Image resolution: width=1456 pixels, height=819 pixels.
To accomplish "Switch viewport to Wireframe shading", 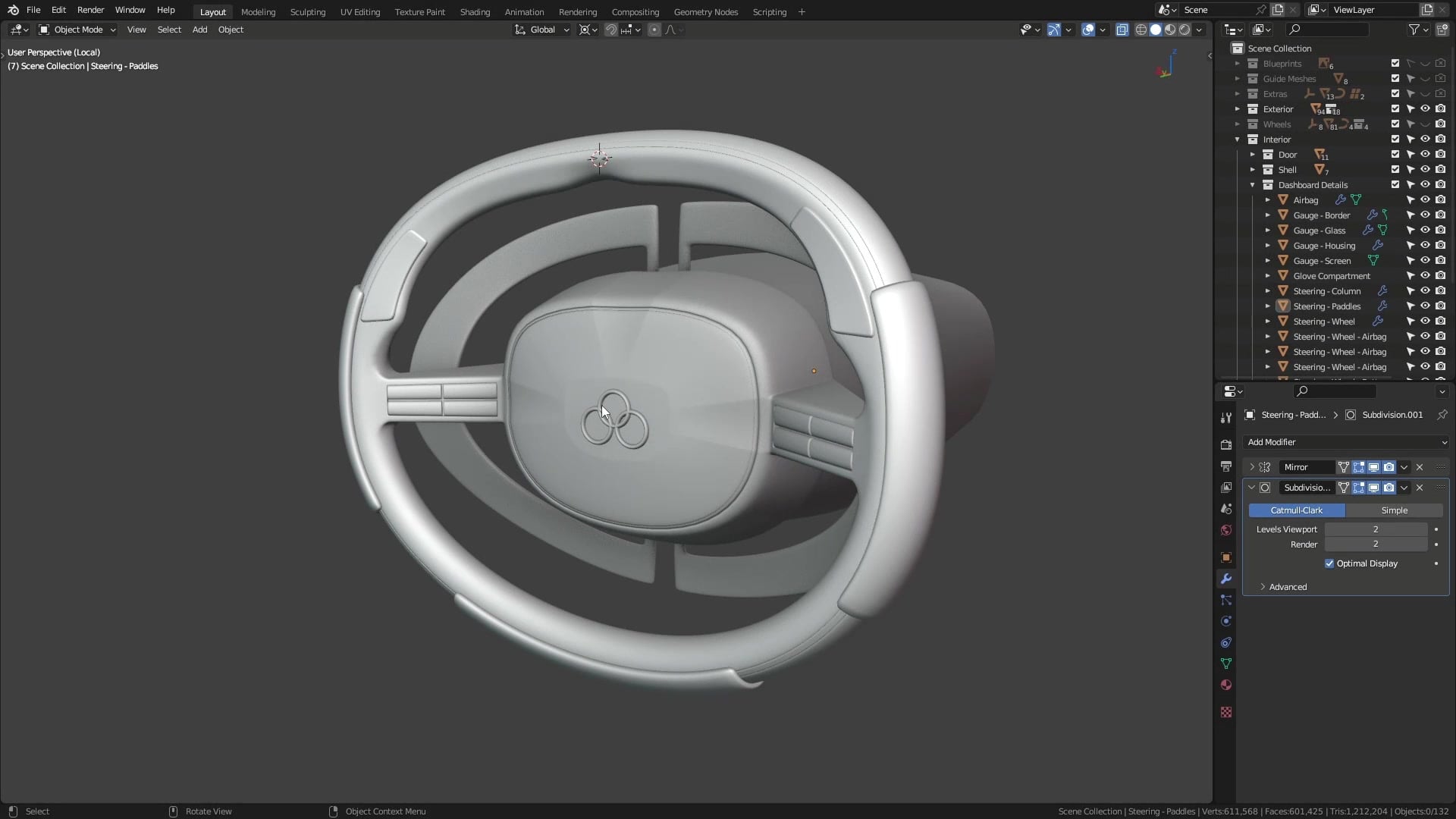I will point(1141,30).
